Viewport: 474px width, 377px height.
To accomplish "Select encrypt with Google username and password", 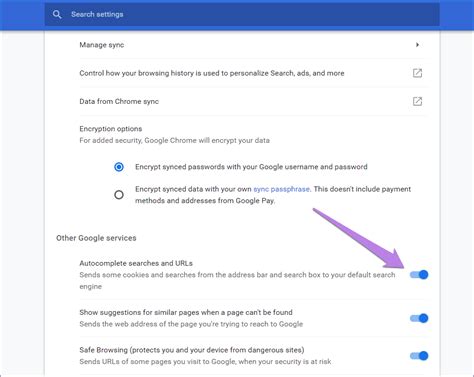I will point(119,167).
